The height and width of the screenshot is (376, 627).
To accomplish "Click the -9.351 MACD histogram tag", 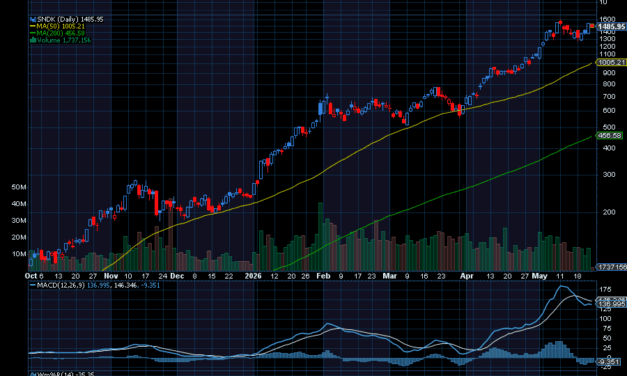I will pos(609,362).
